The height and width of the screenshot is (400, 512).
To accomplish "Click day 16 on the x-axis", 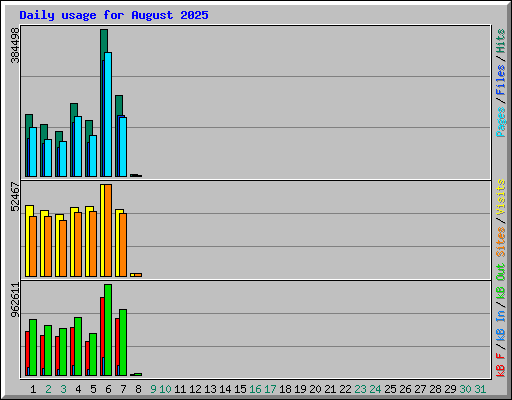I will pos(255,389).
